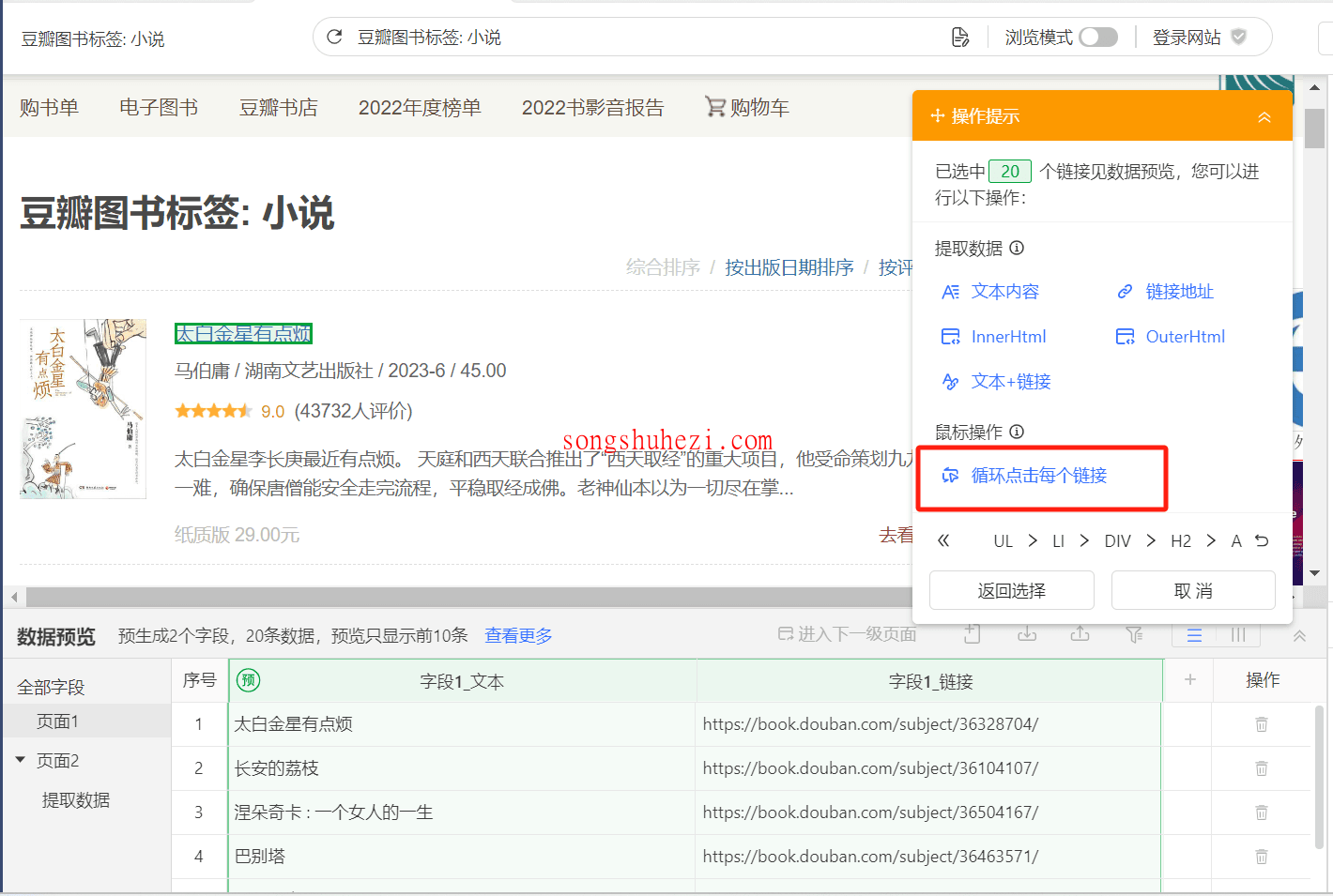Open the 2022书影音报告 nav item

tap(592, 108)
